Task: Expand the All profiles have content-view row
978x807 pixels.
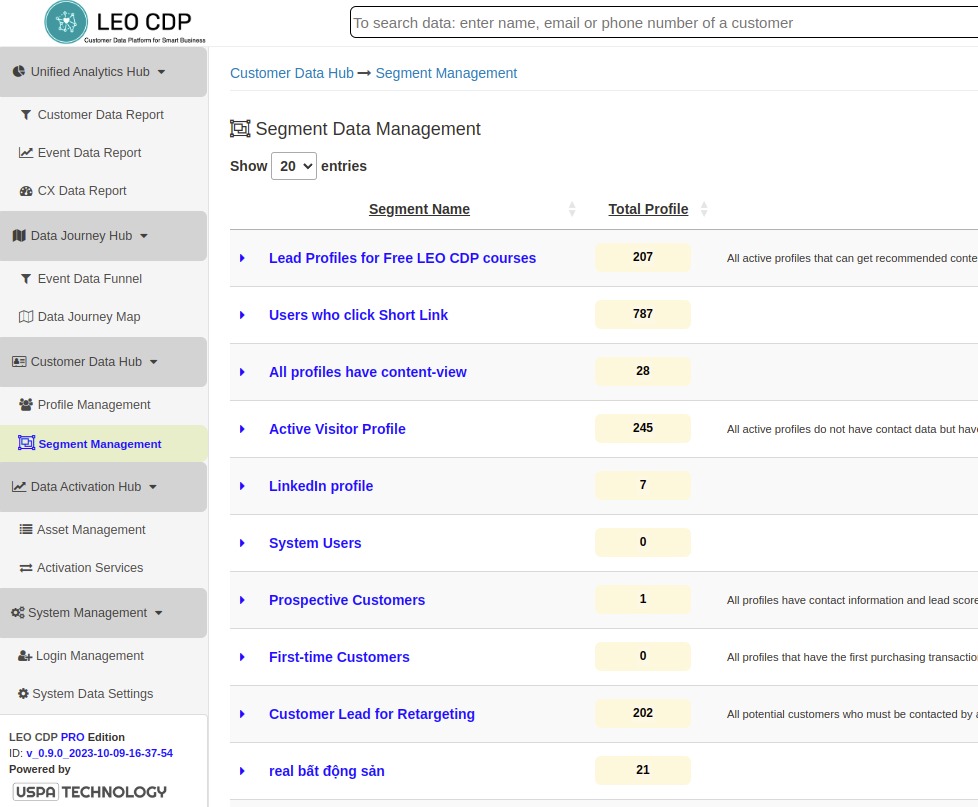Action: pos(243,372)
